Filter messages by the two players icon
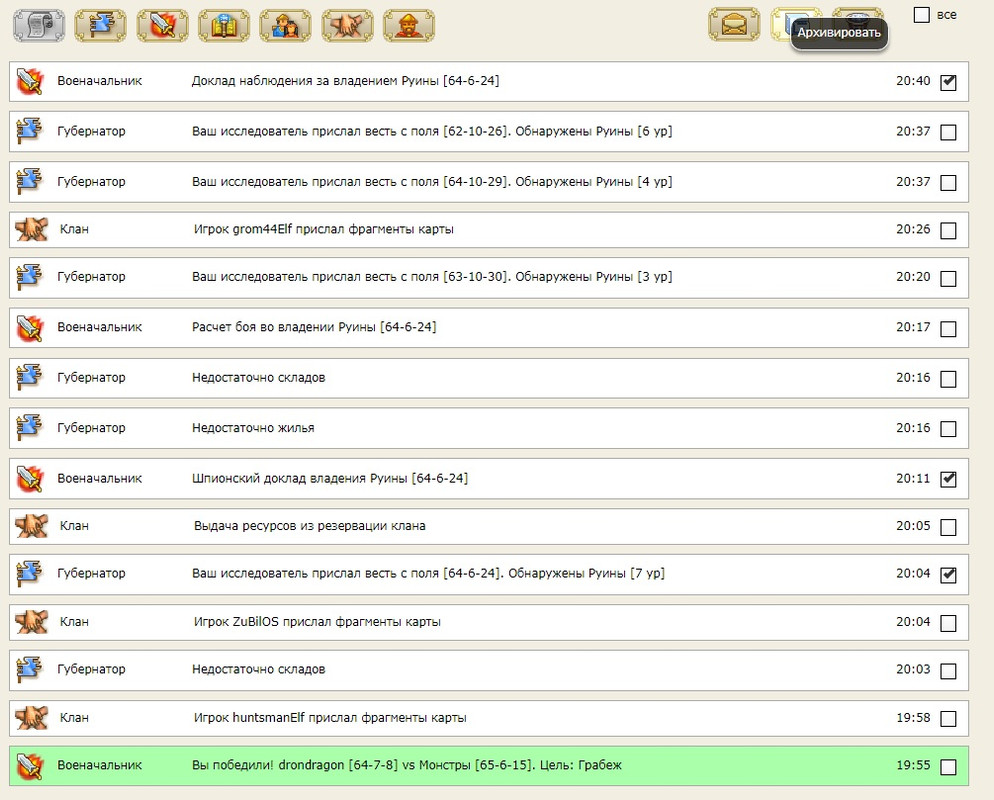Viewport: 994px width, 800px height. 285,25
